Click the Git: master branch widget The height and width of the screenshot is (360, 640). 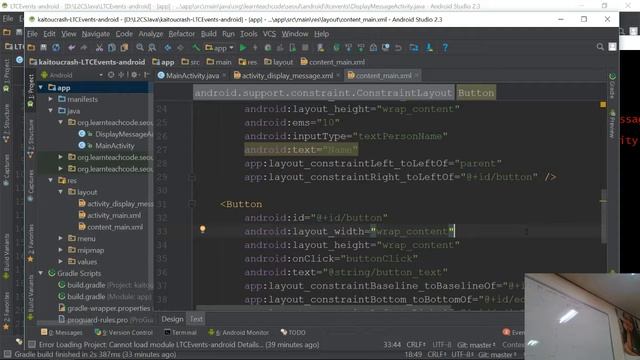coord(476,345)
